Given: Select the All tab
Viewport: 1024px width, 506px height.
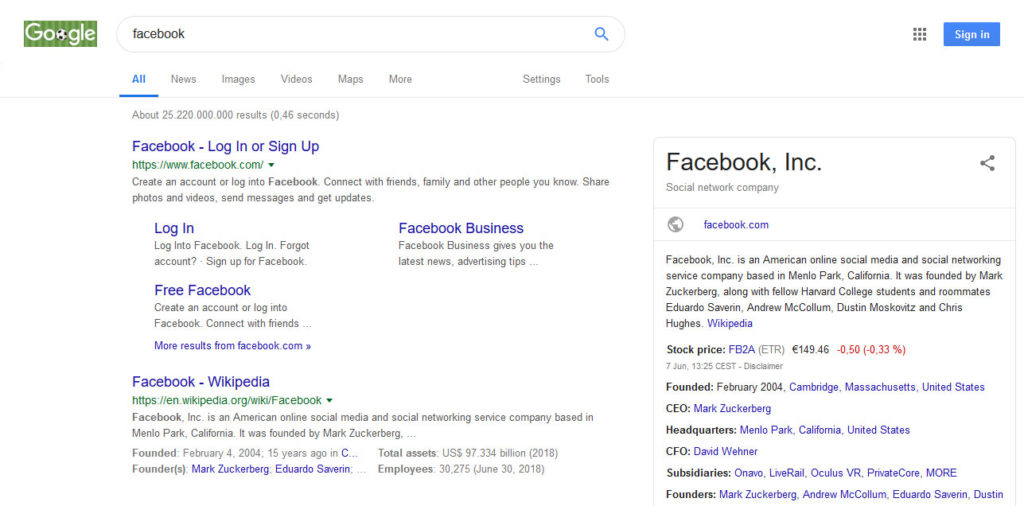Looking at the screenshot, I should [x=138, y=79].
